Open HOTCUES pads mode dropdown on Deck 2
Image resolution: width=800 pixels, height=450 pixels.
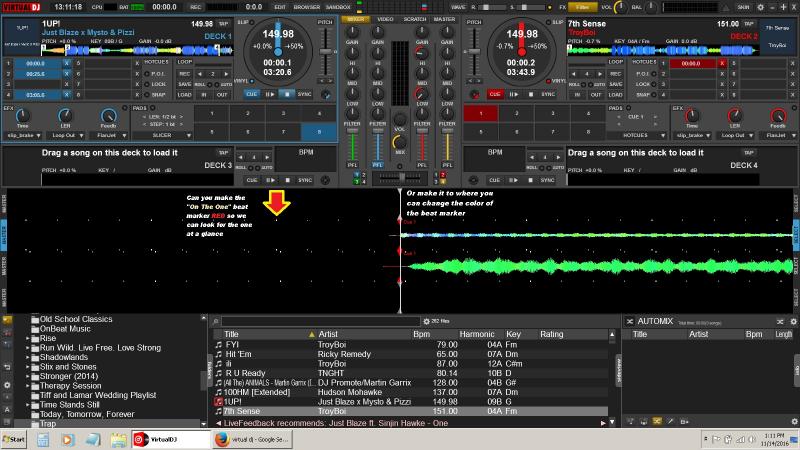point(637,135)
